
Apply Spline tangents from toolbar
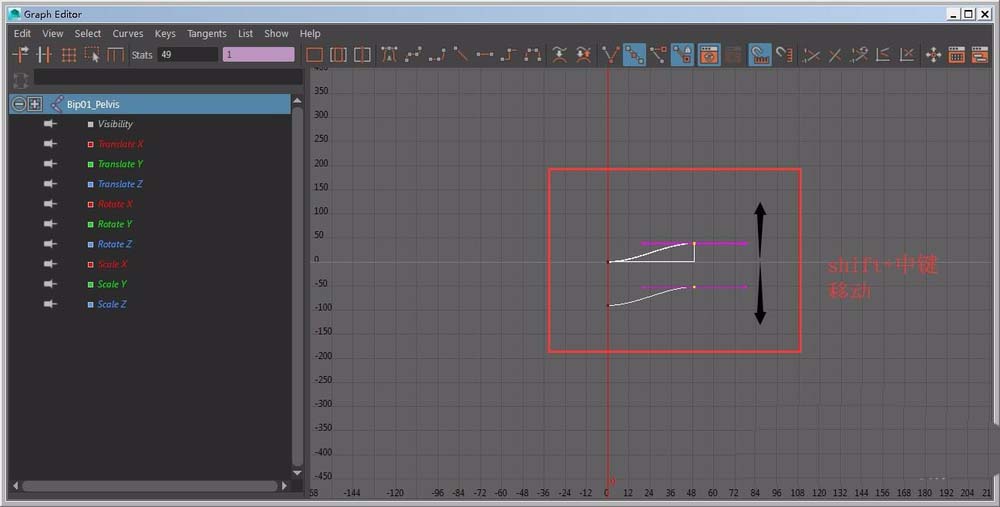413,55
